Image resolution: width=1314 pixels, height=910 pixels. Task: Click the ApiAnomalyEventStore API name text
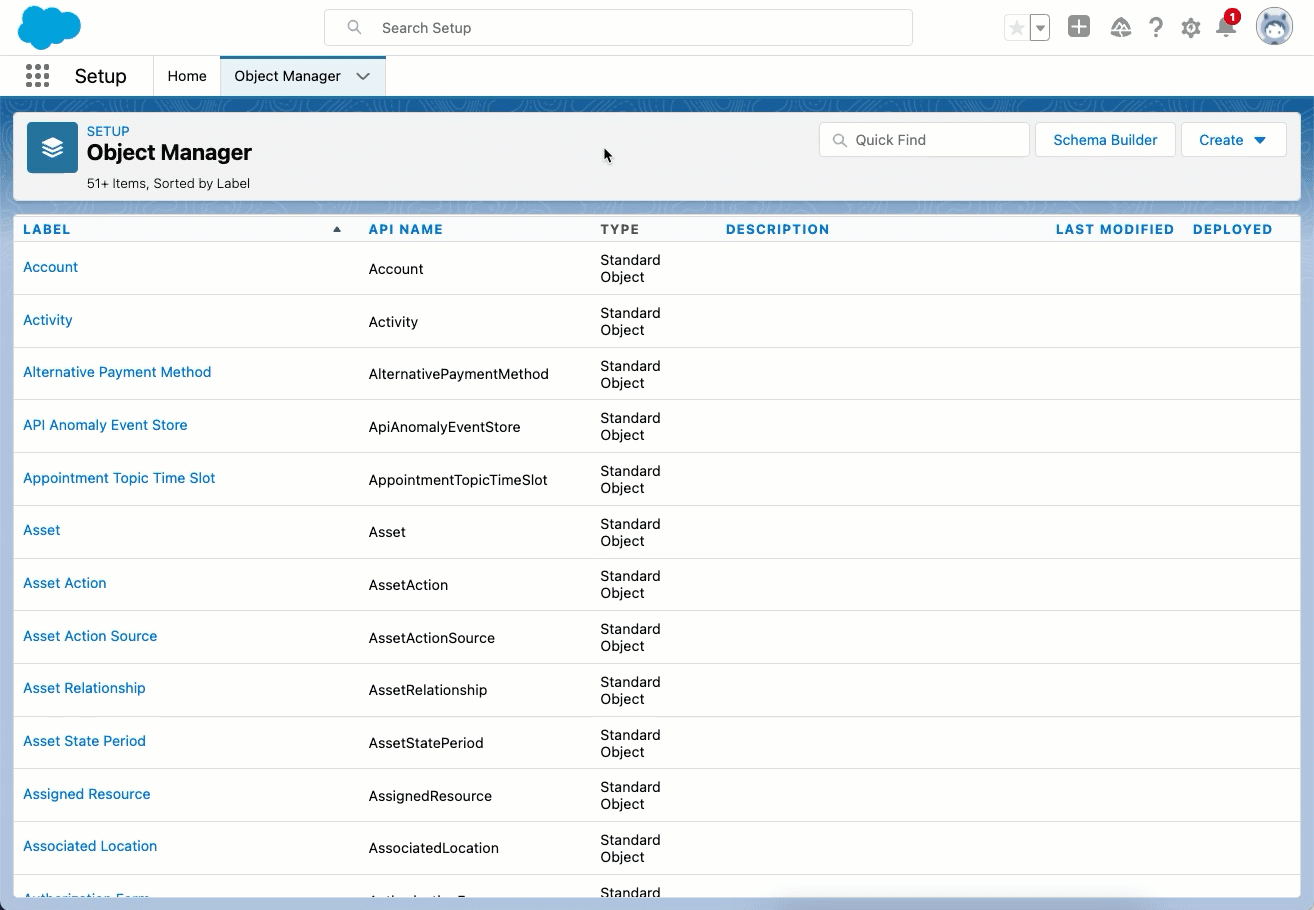coord(445,427)
